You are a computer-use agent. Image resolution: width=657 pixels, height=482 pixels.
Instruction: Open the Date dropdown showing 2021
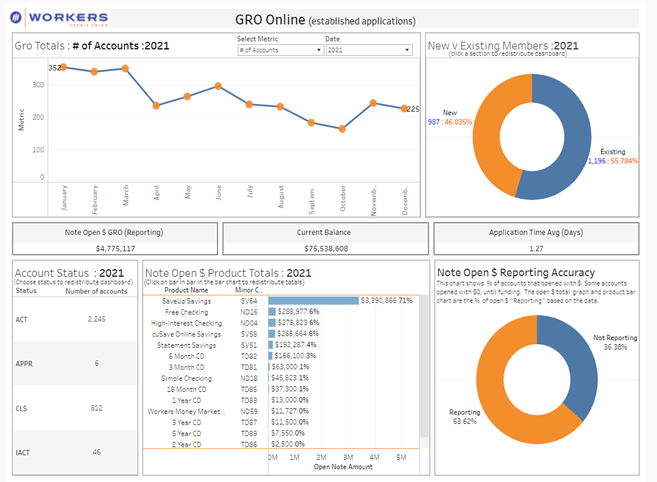[x=368, y=49]
